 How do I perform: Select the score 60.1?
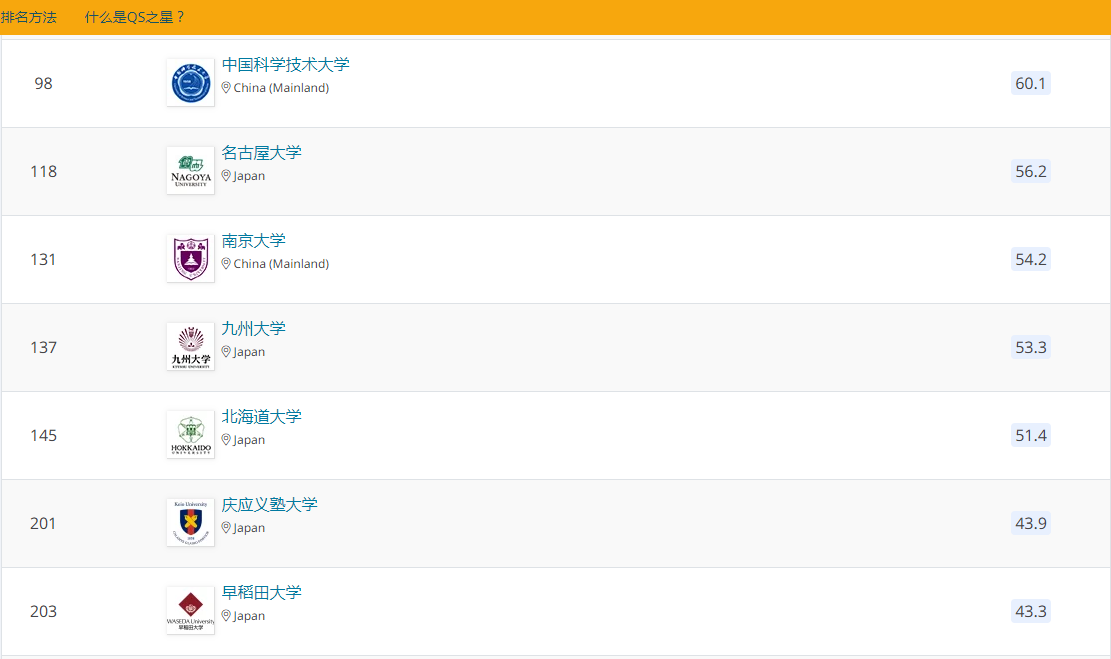tap(1030, 83)
